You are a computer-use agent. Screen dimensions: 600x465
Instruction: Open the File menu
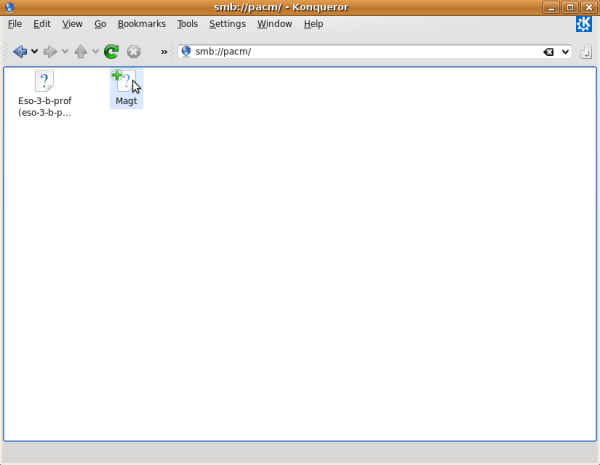15,23
